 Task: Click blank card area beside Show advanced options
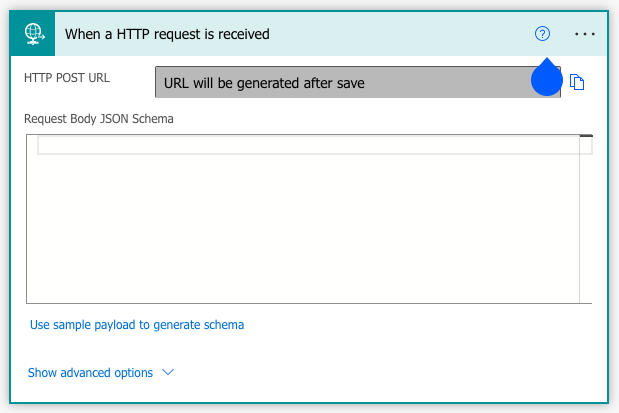(400, 373)
